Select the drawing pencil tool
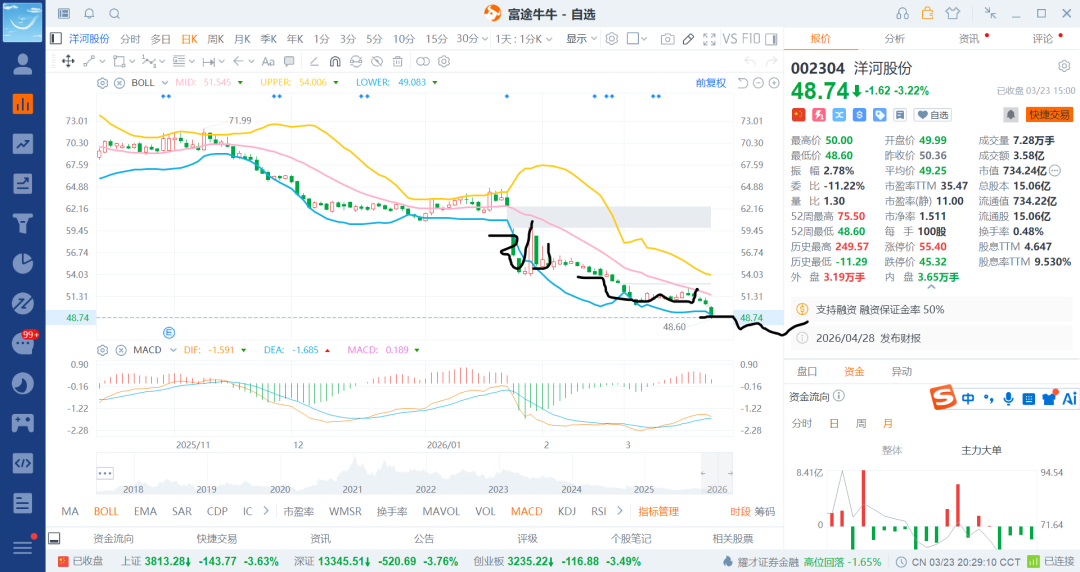 click(688, 39)
